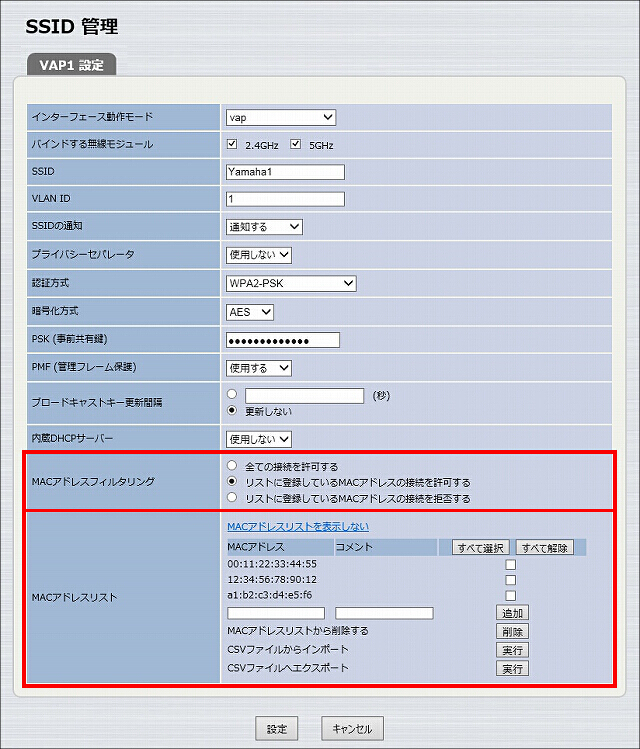Toggle the 2.4GHz wireless module checkbox

pyautogui.click(x=232, y=144)
